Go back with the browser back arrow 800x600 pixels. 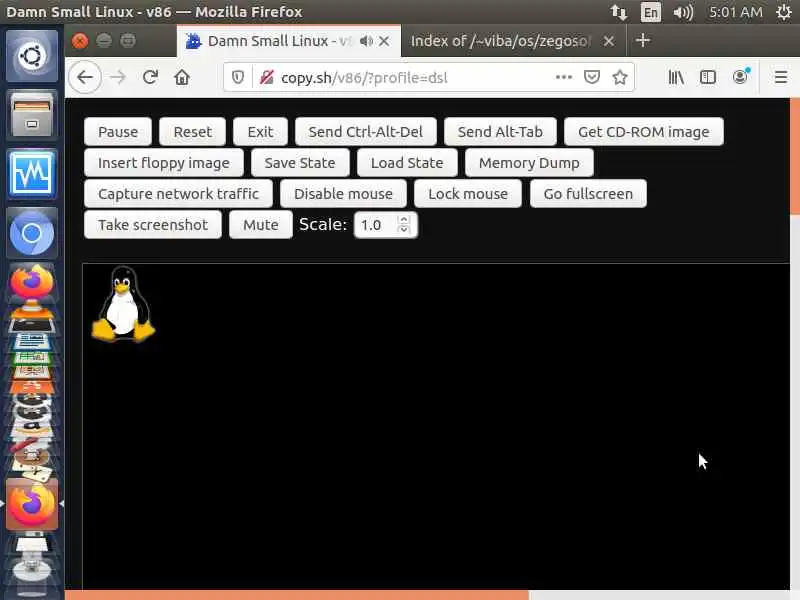click(85, 77)
